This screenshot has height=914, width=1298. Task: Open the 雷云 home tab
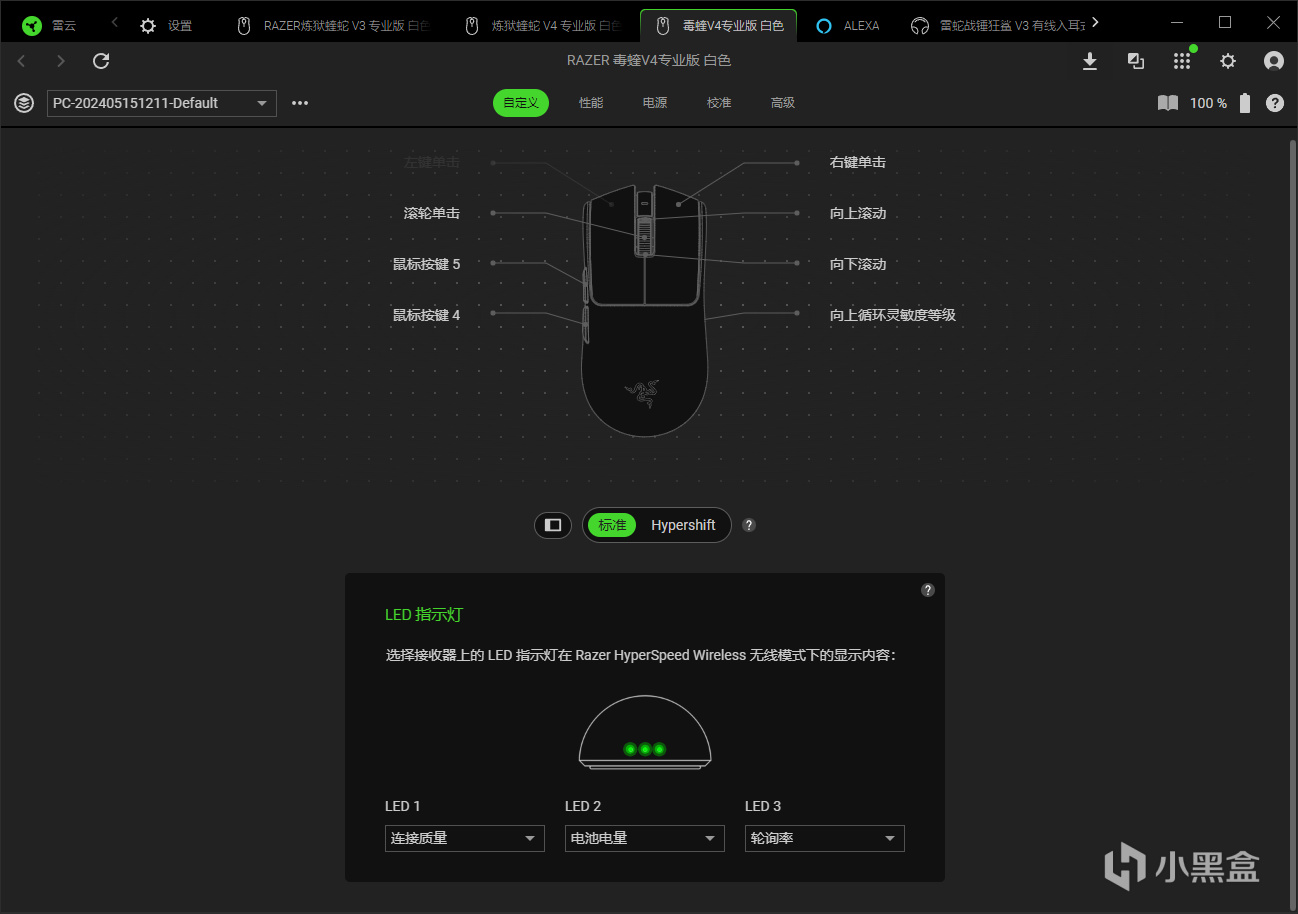click(50, 26)
